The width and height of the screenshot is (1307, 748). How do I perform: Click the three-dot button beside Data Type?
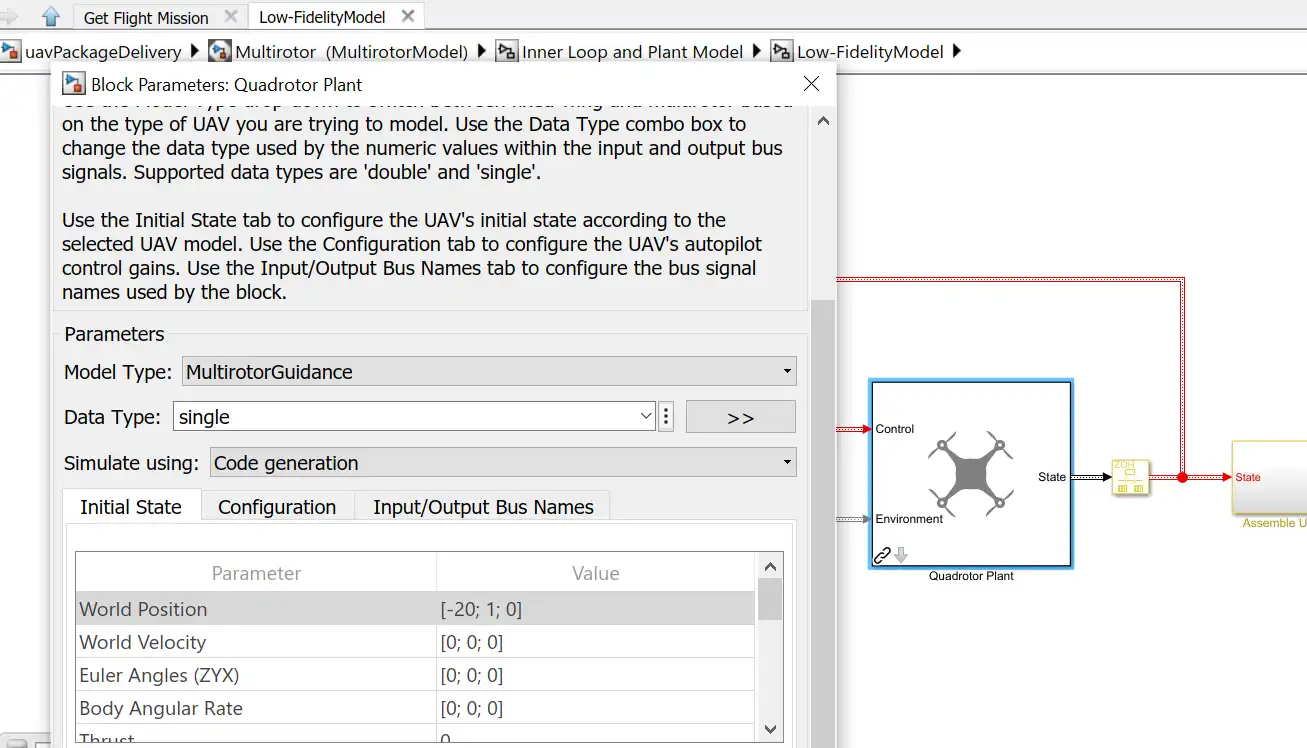coord(667,417)
